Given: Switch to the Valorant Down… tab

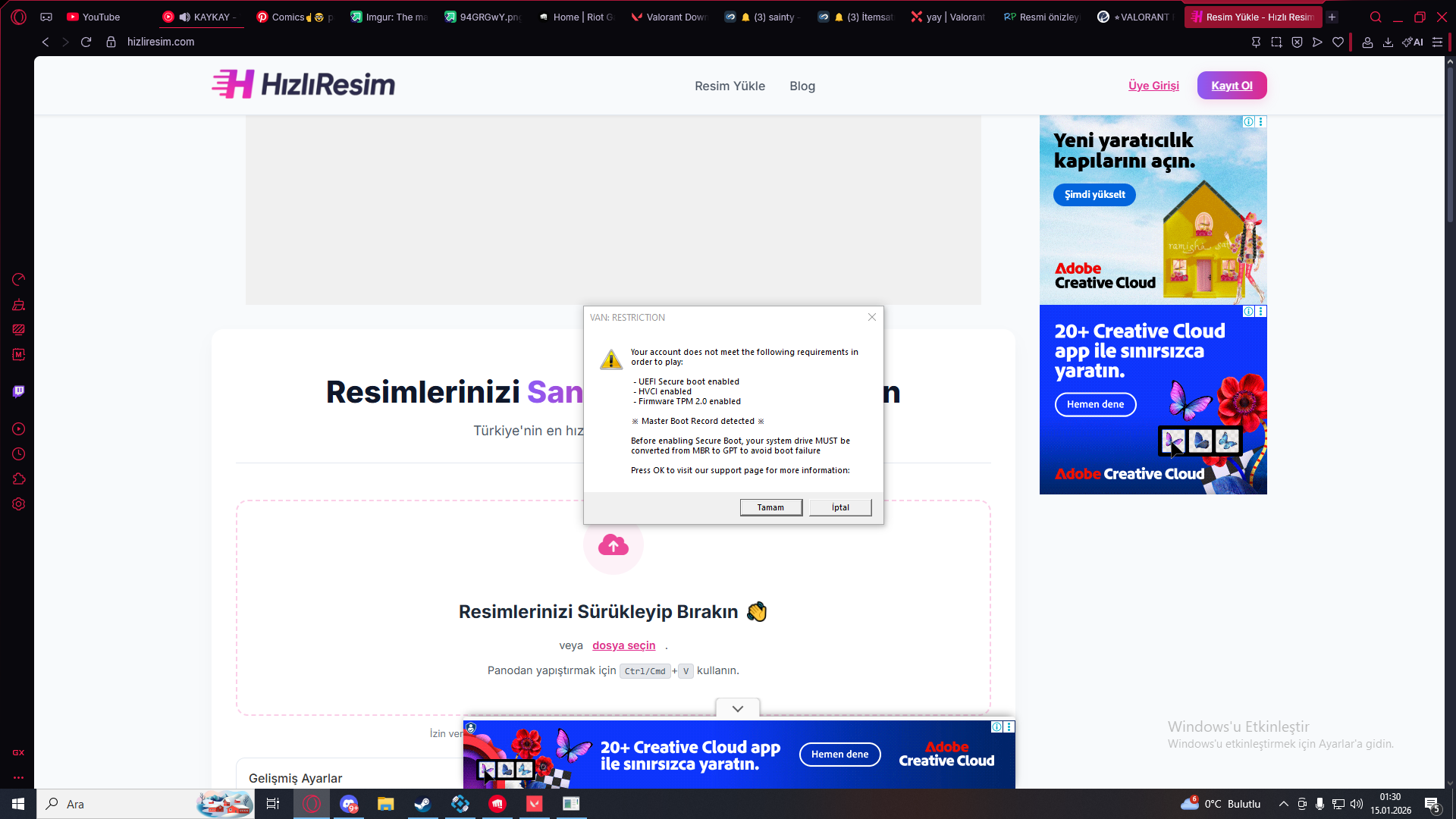Looking at the screenshot, I should (670, 17).
